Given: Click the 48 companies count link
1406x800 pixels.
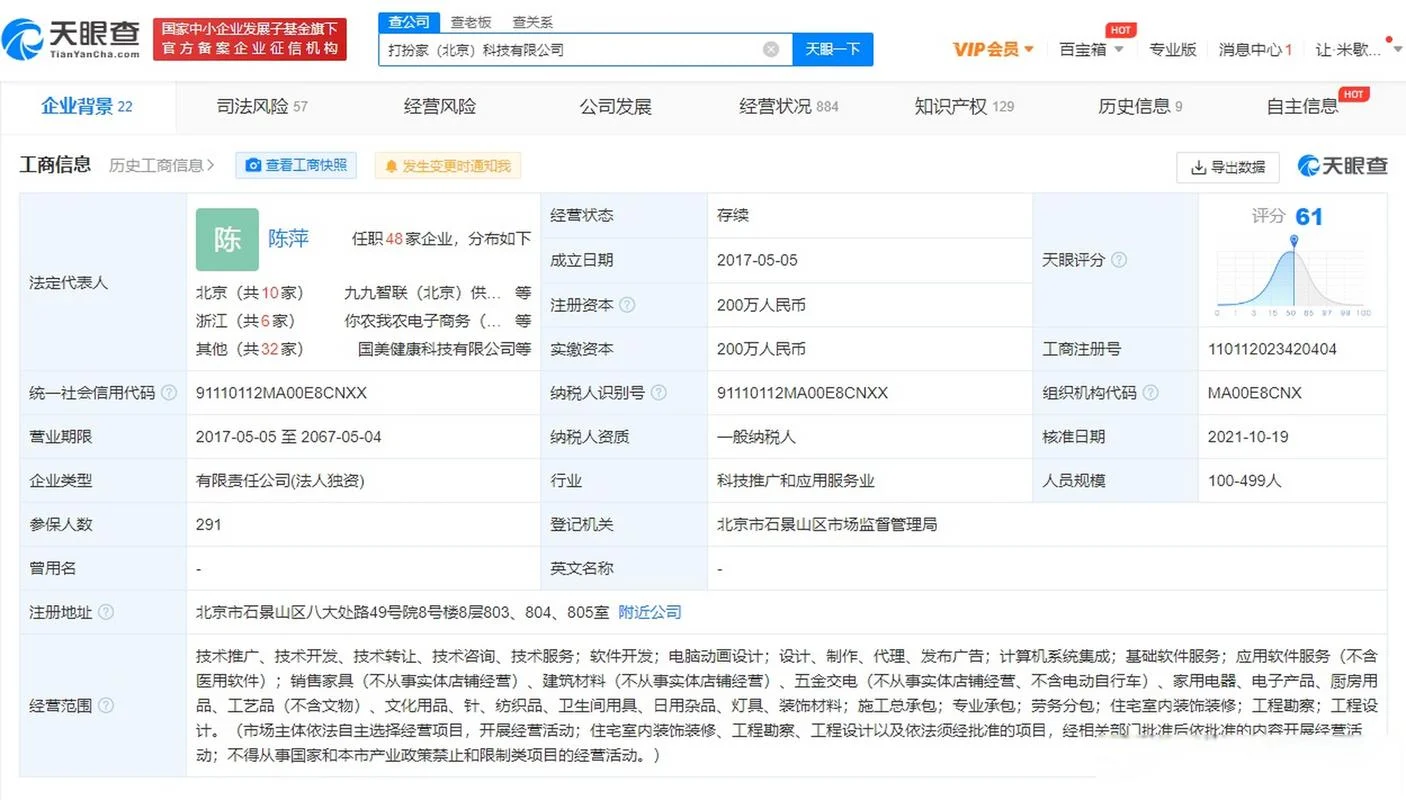Looking at the screenshot, I should click(393, 239).
